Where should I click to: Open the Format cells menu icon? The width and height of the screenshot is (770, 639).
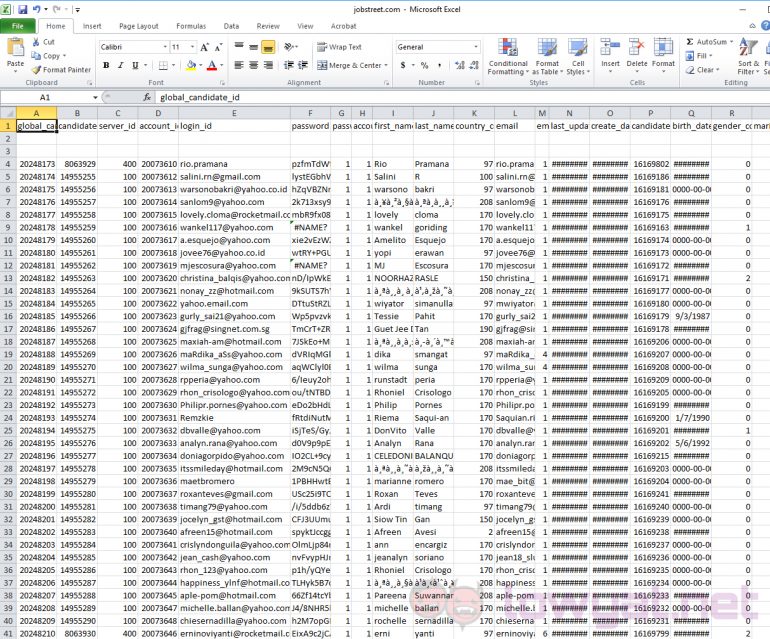(x=663, y=47)
